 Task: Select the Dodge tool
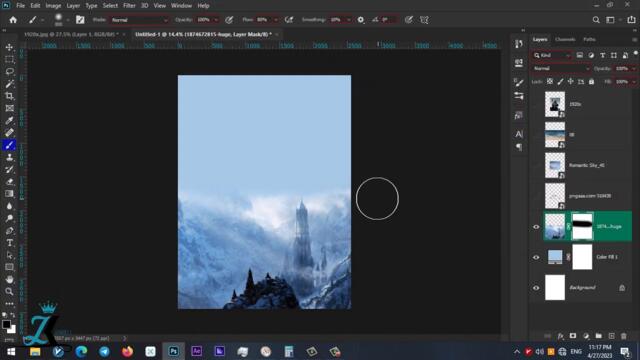(x=9, y=218)
